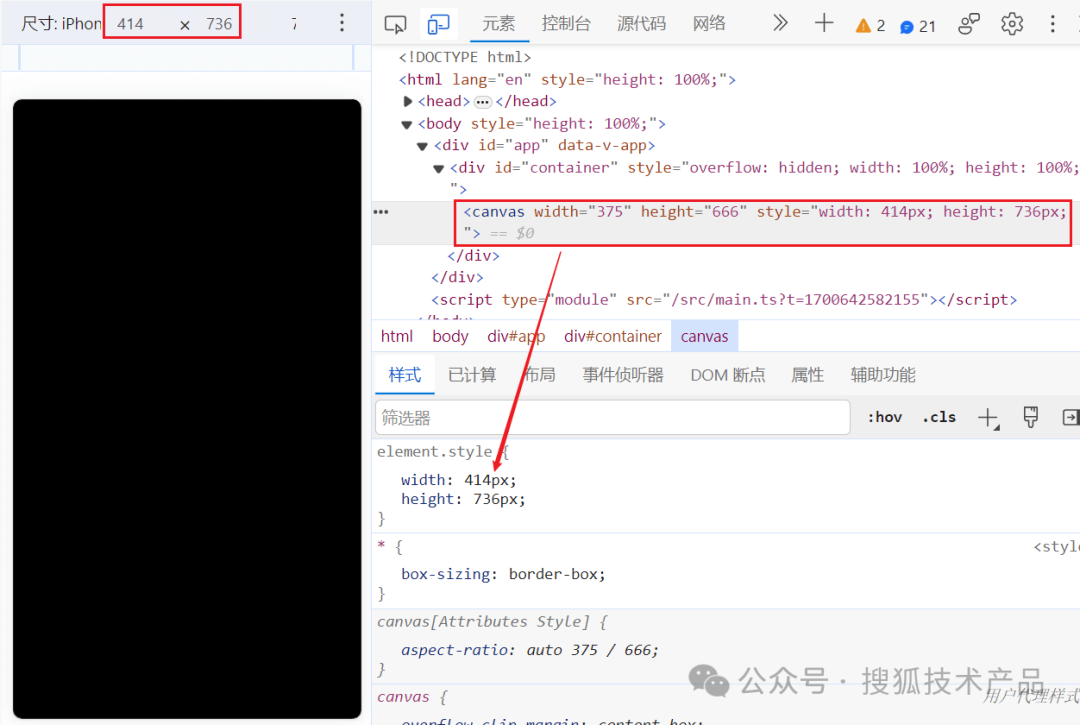This screenshot has width=1080, height=725.
Task: Switch to the 网络 tab
Action: 709,24
